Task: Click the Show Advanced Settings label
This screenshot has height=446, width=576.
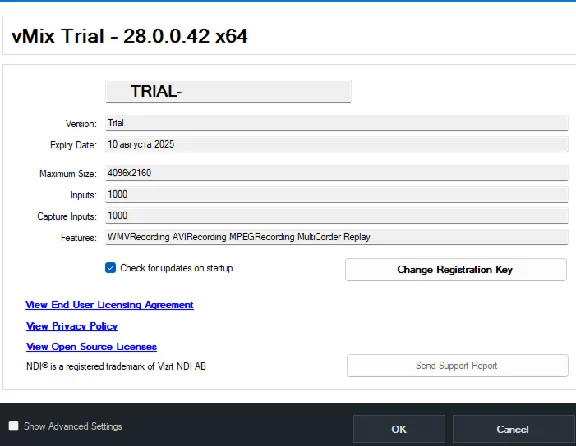Action: coord(73,426)
